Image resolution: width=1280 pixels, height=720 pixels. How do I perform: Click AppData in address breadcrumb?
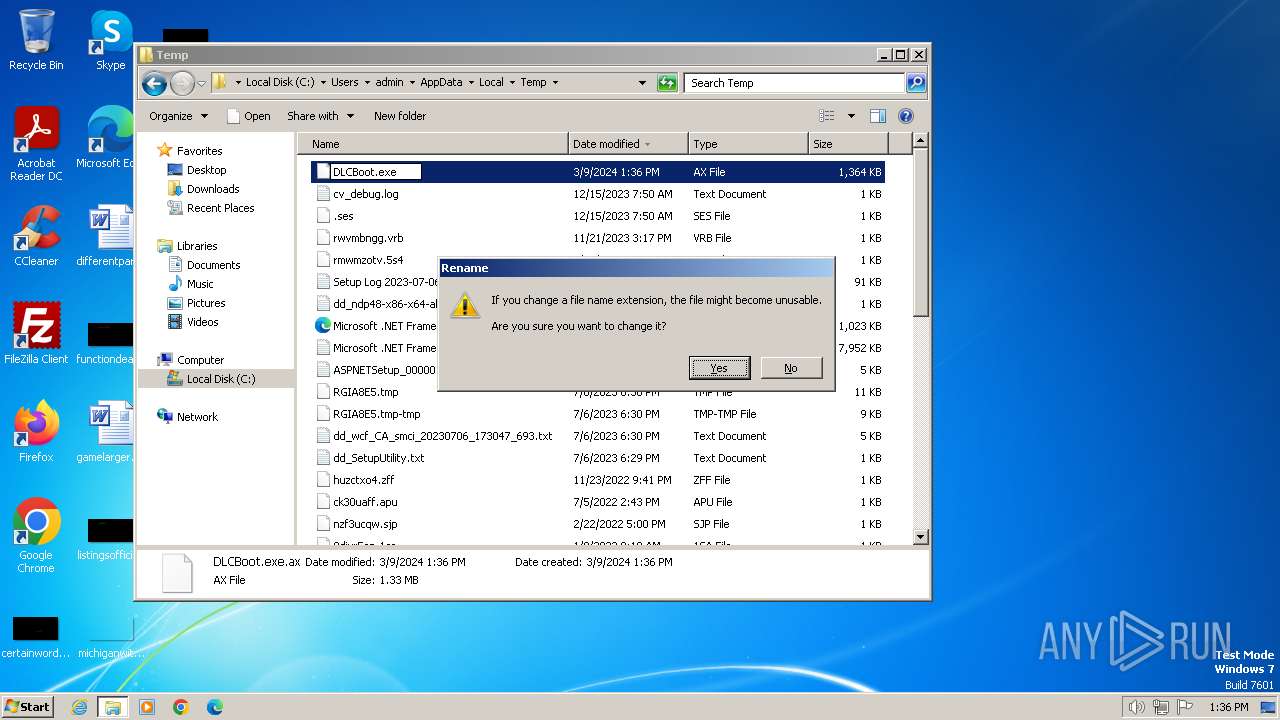[x=441, y=83]
